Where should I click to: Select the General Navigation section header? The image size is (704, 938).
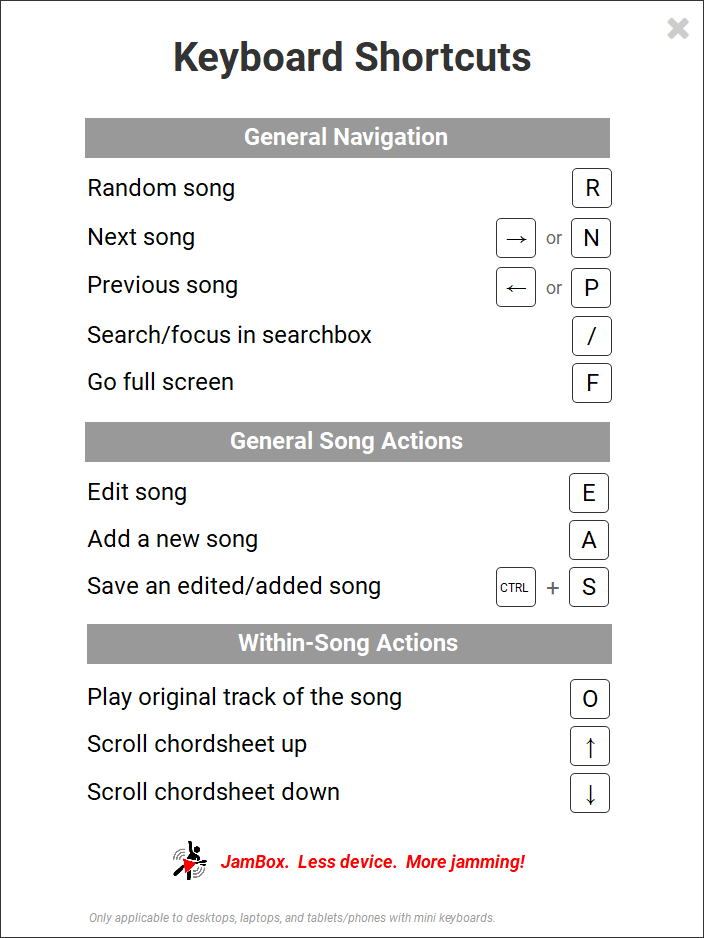(x=347, y=138)
